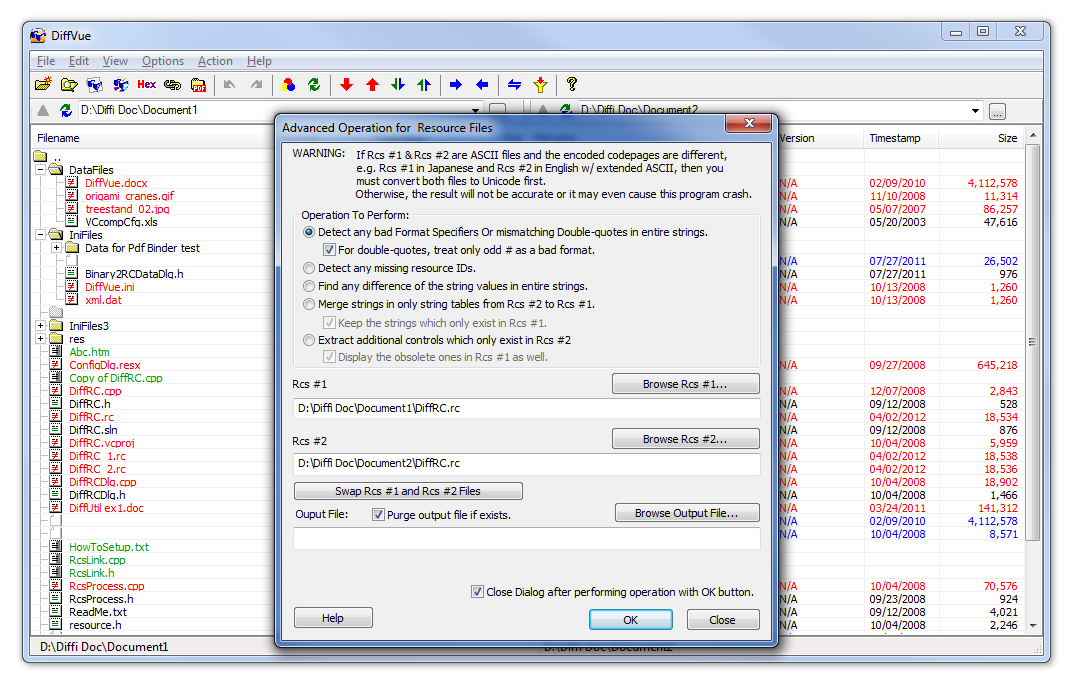The height and width of the screenshot is (683, 1075).
Task: Open the View menu
Action: [x=115, y=61]
